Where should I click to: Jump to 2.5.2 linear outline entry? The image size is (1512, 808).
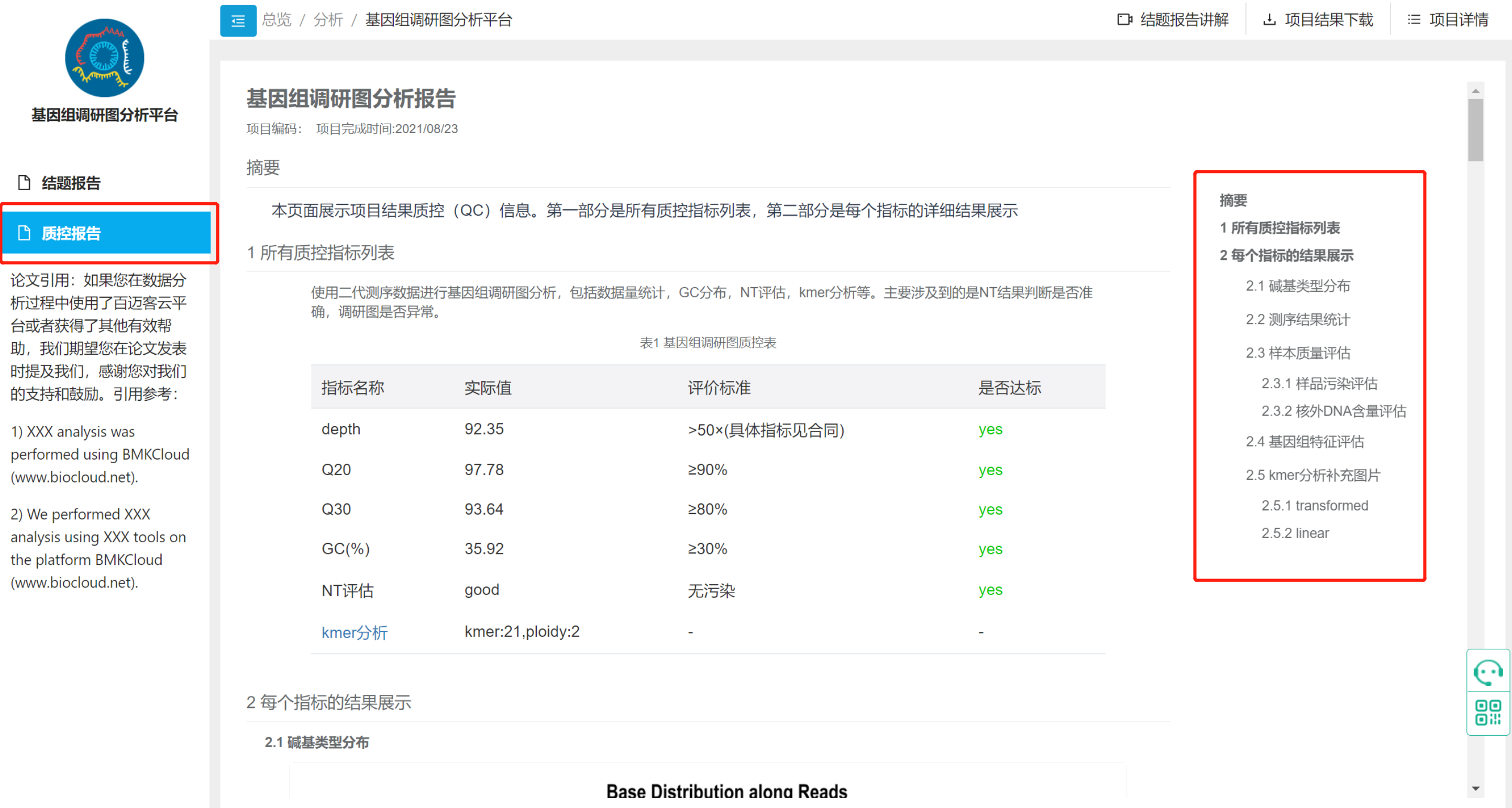tap(1295, 533)
